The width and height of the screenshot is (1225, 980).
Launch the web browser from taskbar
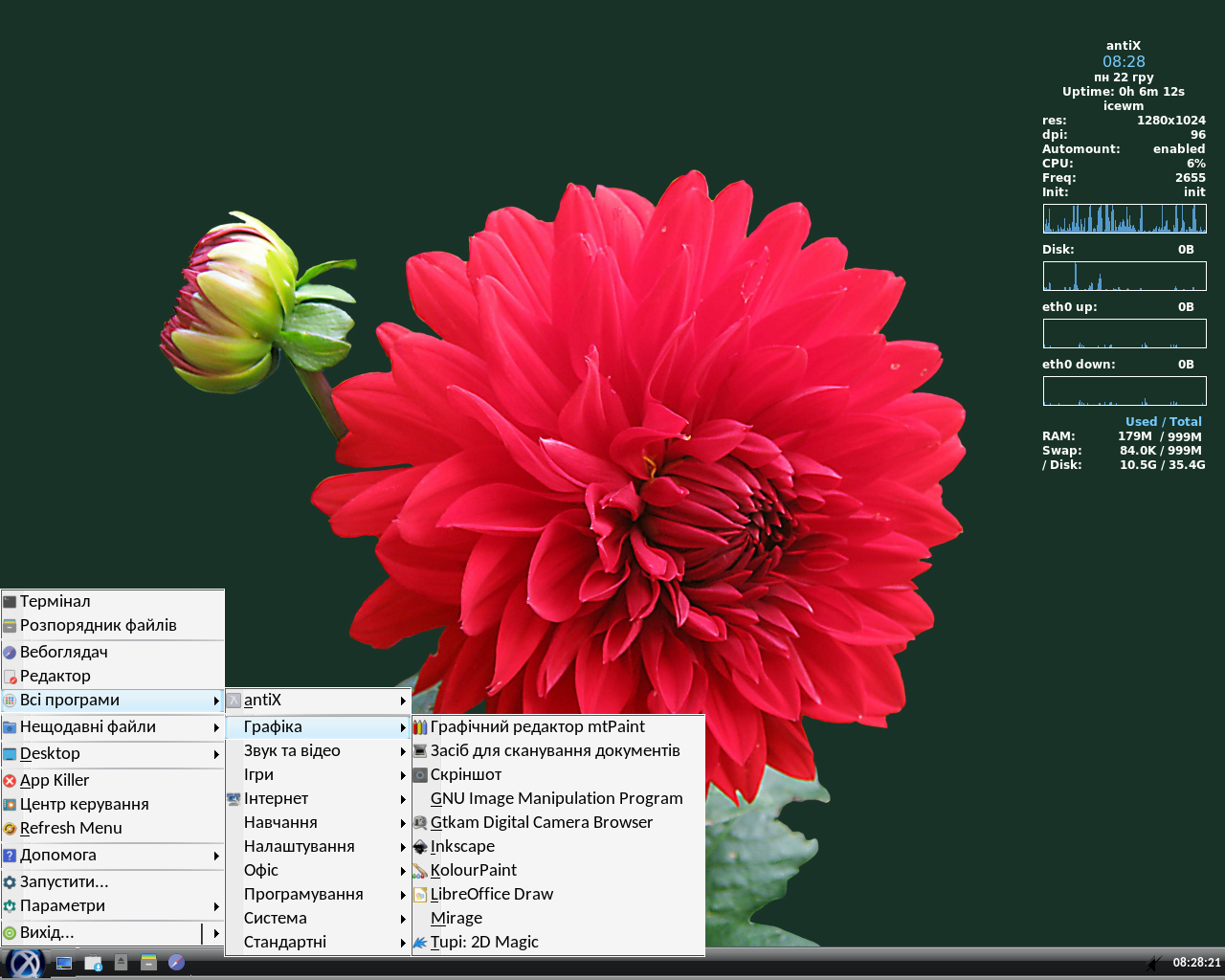click(176, 963)
